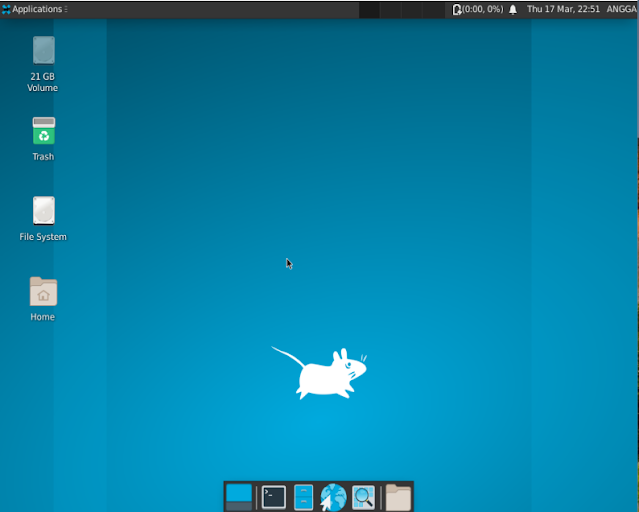Image resolution: width=639 pixels, height=512 pixels.
Task: Open notifications bell in top panel
Action: pos(513,9)
